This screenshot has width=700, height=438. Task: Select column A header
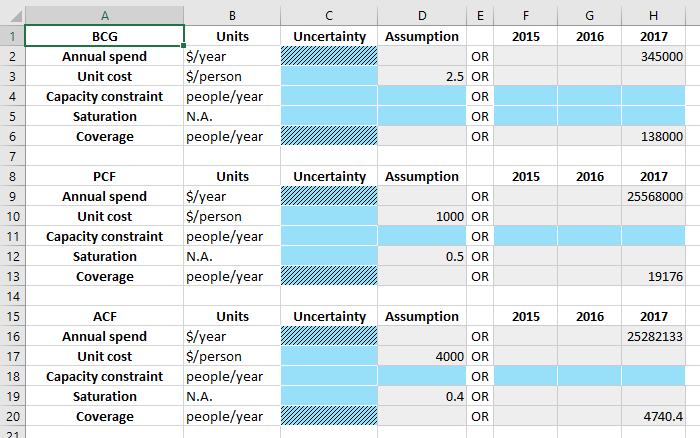click(x=104, y=16)
